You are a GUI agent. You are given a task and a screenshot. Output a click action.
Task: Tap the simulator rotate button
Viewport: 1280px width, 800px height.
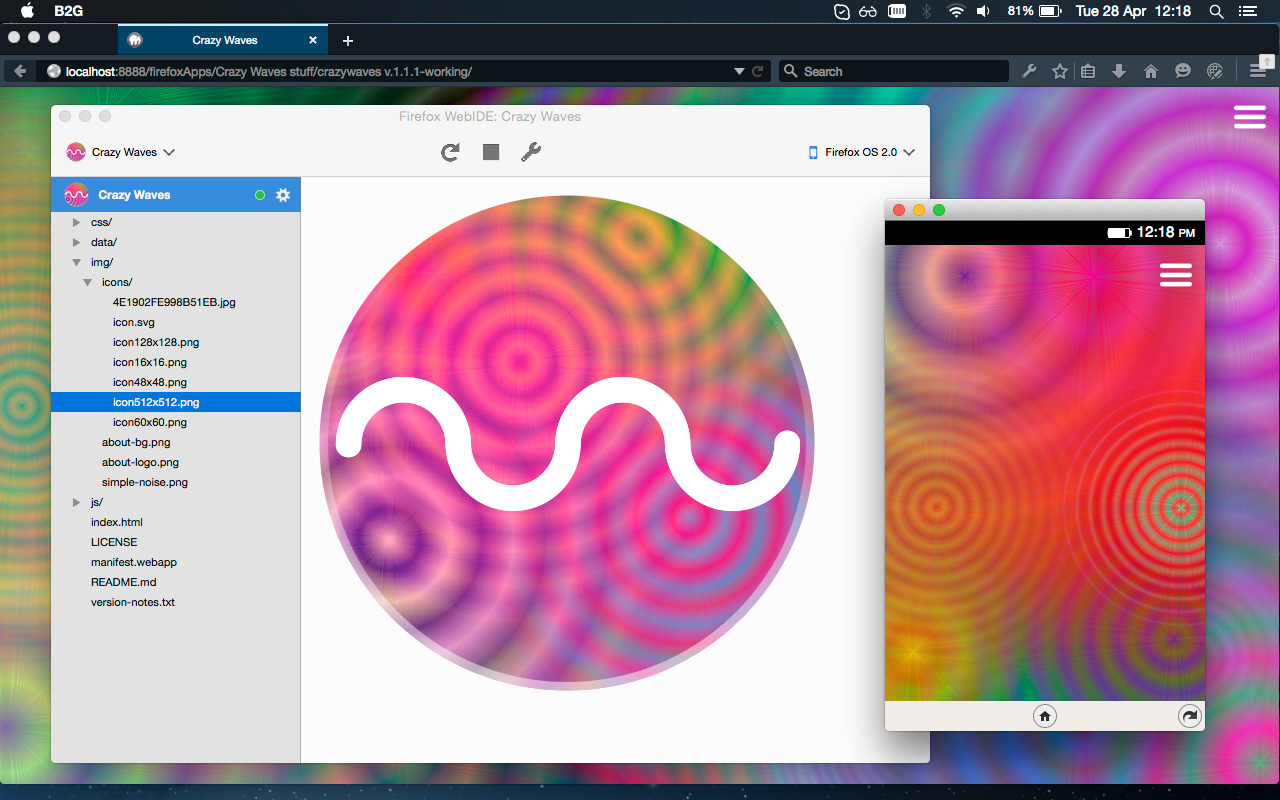pos(1189,716)
